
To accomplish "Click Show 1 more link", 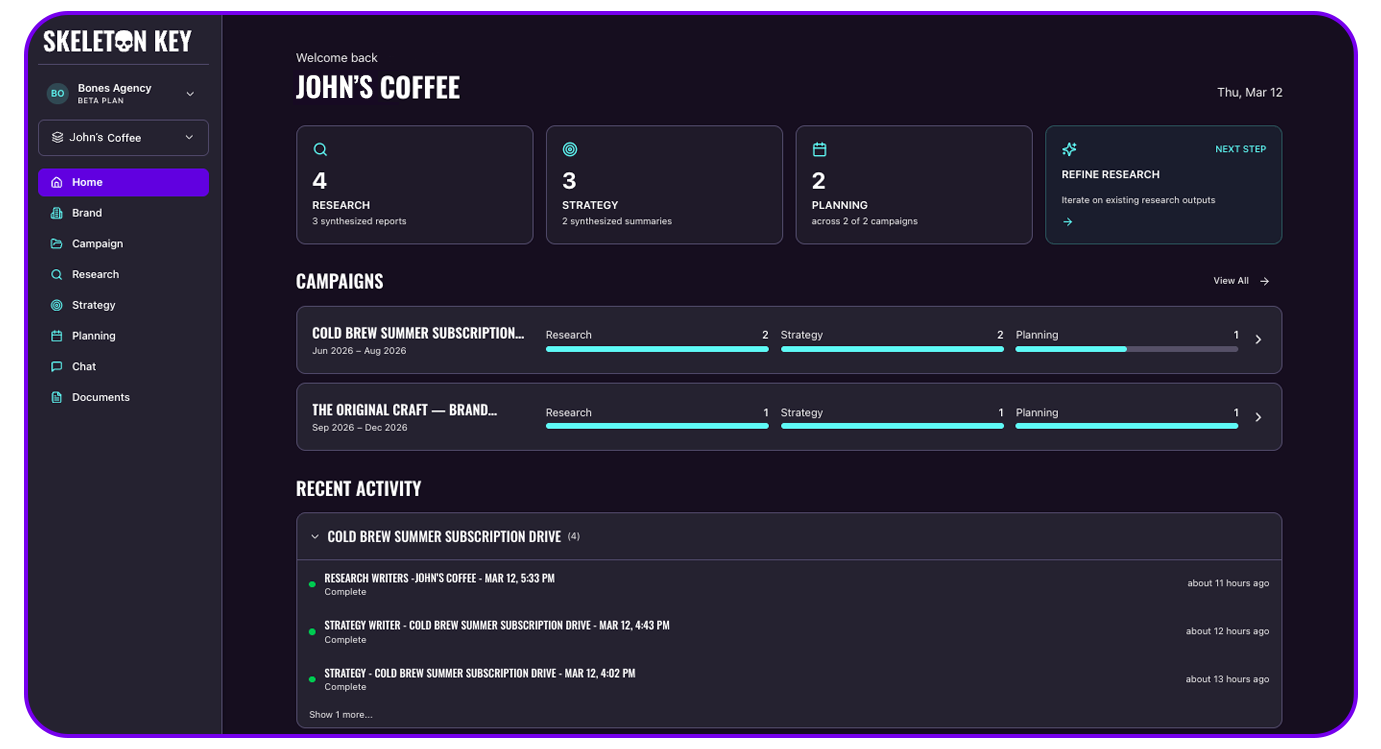I will pos(340,715).
